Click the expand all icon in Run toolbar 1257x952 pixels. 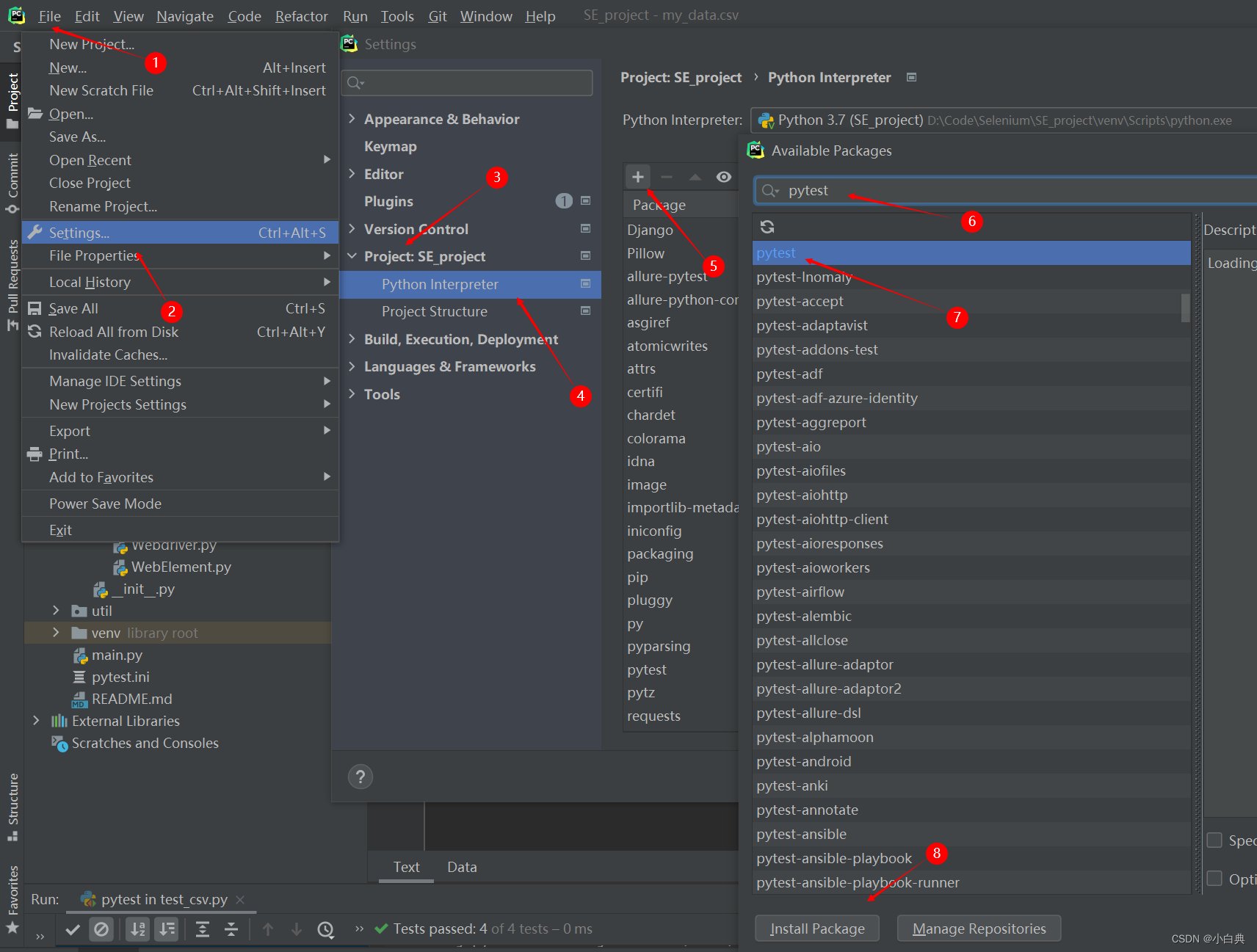[203, 929]
